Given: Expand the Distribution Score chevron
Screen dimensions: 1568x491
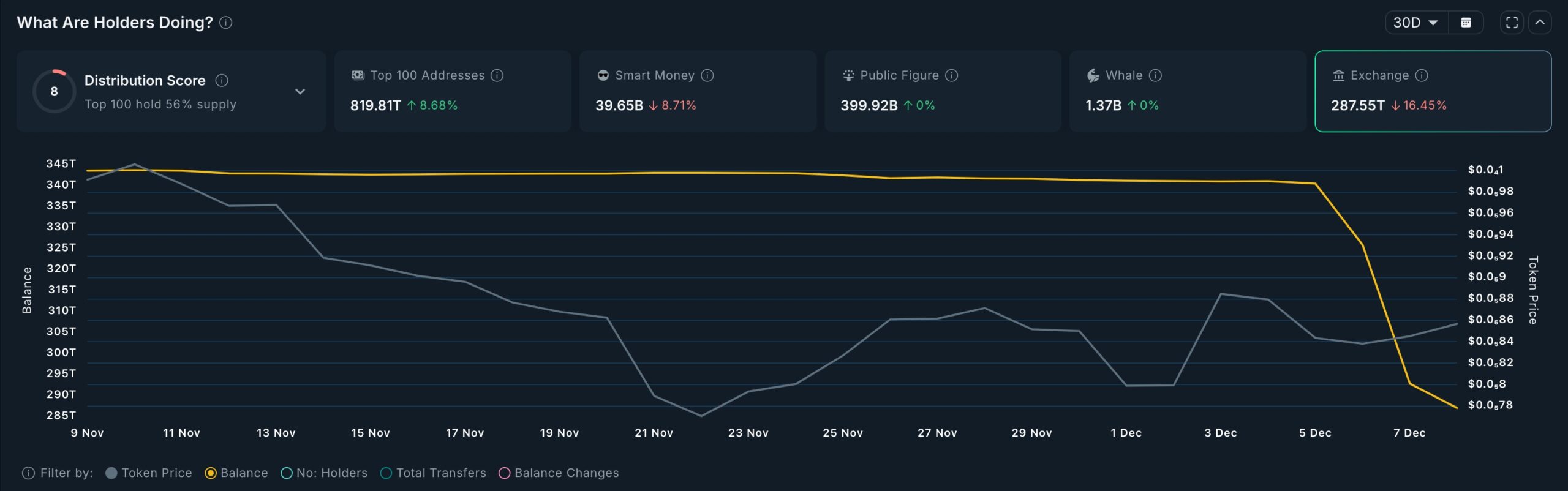Looking at the screenshot, I should (x=300, y=92).
